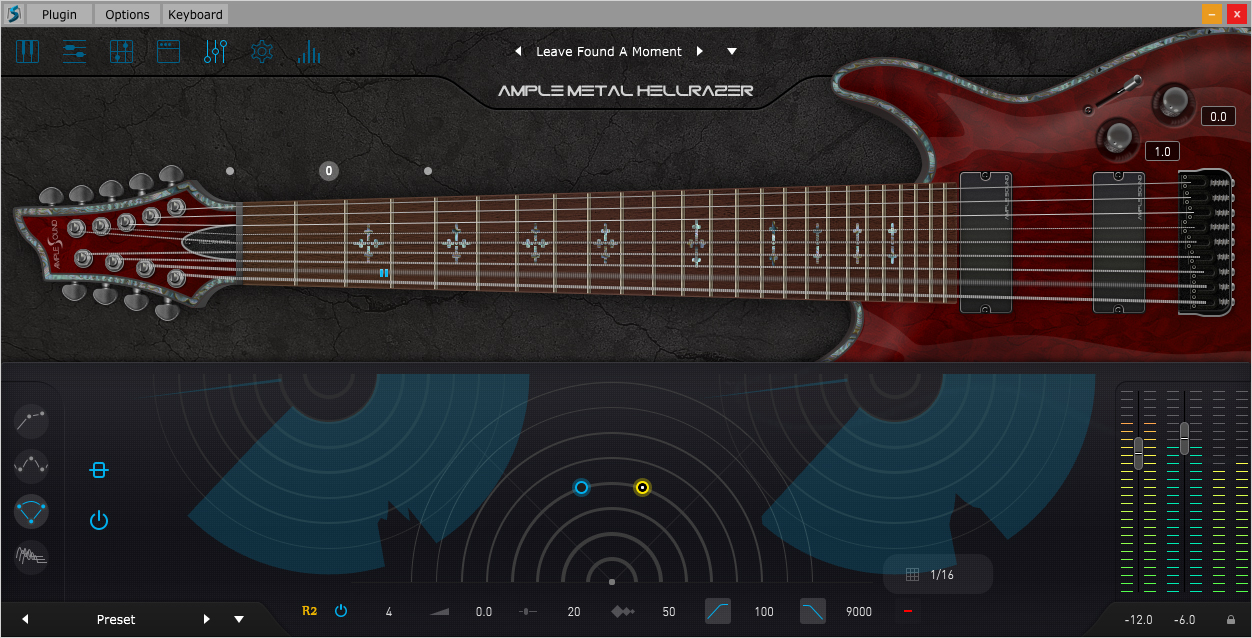Click the volume ramp icon beside 0.0
The width and height of the screenshot is (1252, 638).
tap(441, 612)
